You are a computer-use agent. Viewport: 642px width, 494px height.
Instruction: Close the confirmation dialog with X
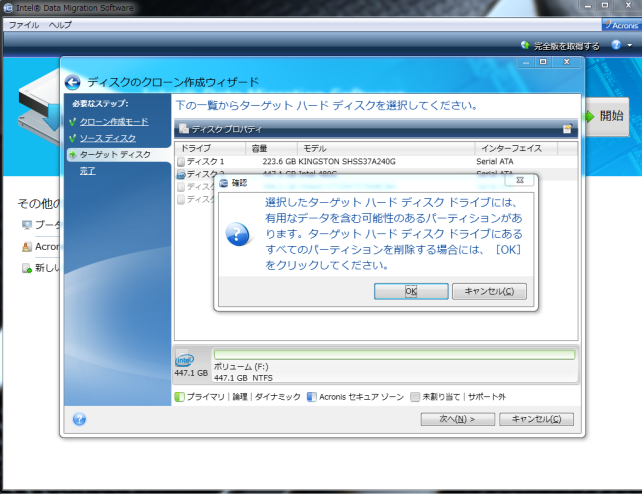click(x=520, y=180)
